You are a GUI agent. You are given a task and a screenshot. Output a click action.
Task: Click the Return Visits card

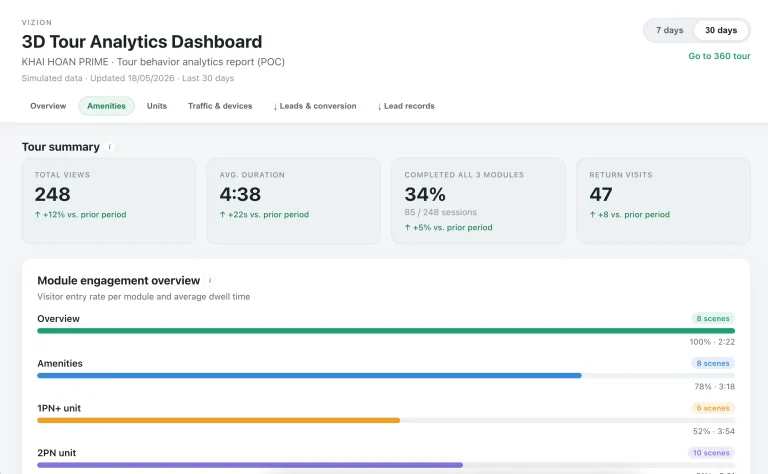(x=663, y=201)
